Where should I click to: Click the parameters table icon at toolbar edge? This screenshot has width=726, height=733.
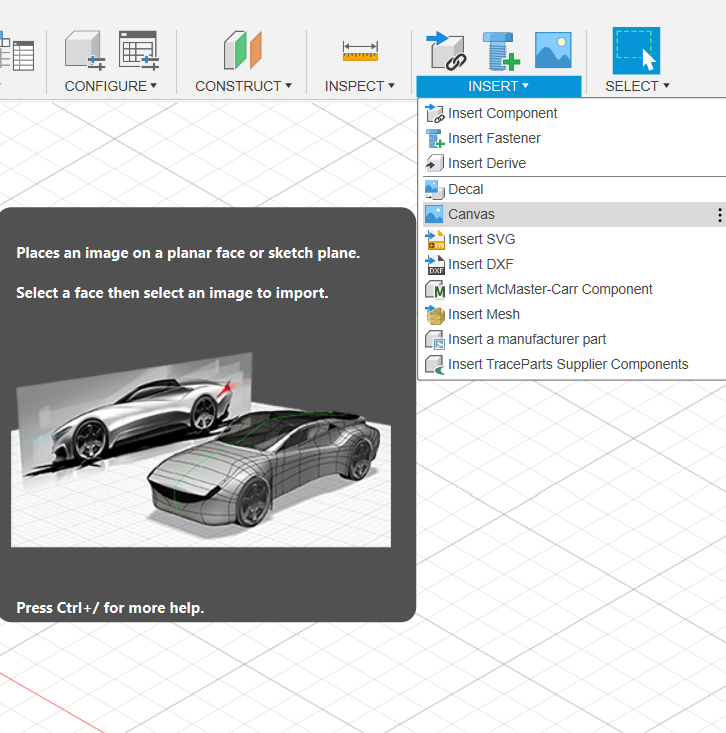pos(17,51)
